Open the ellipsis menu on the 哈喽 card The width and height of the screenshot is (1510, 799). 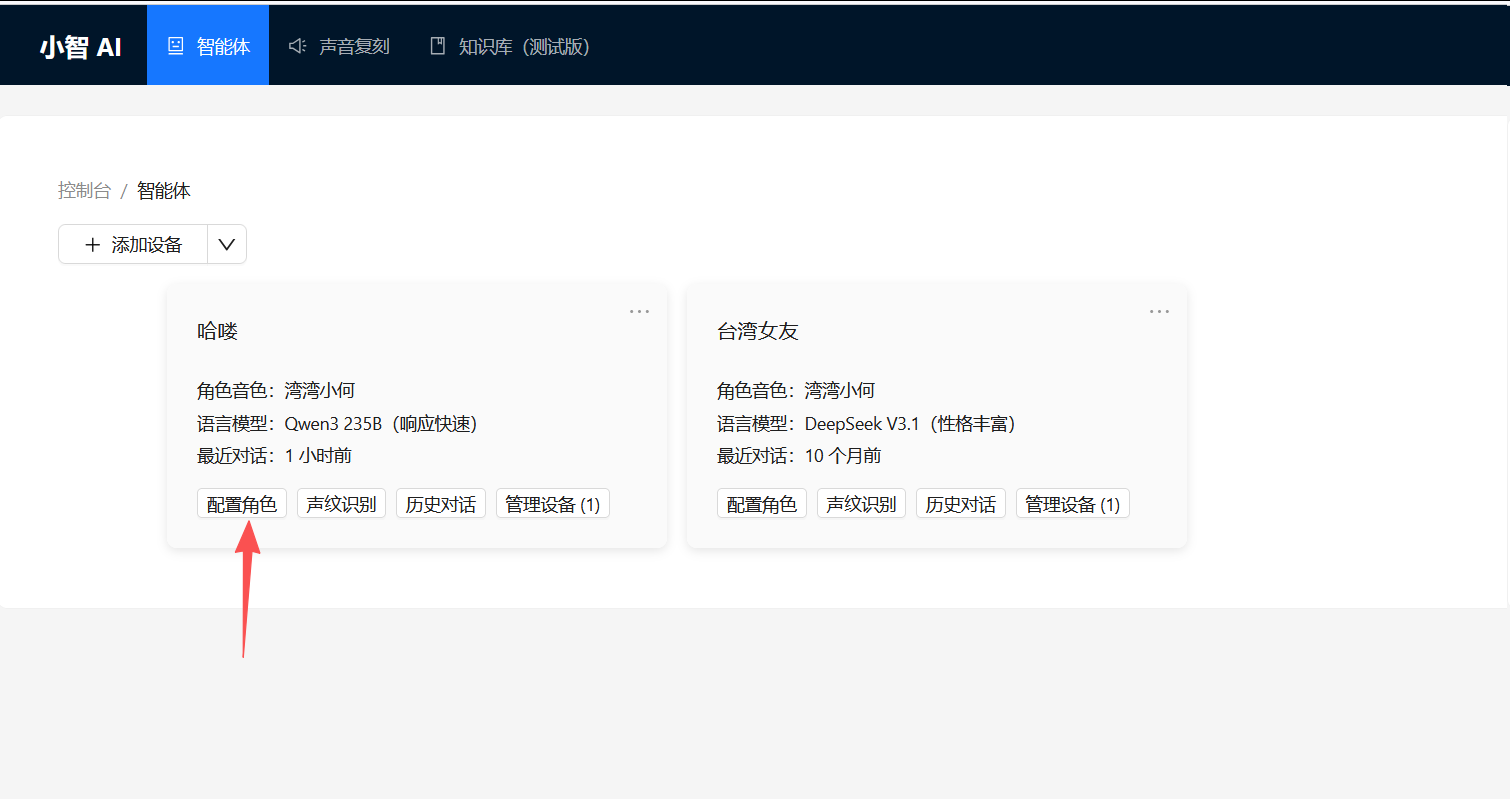(x=639, y=311)
